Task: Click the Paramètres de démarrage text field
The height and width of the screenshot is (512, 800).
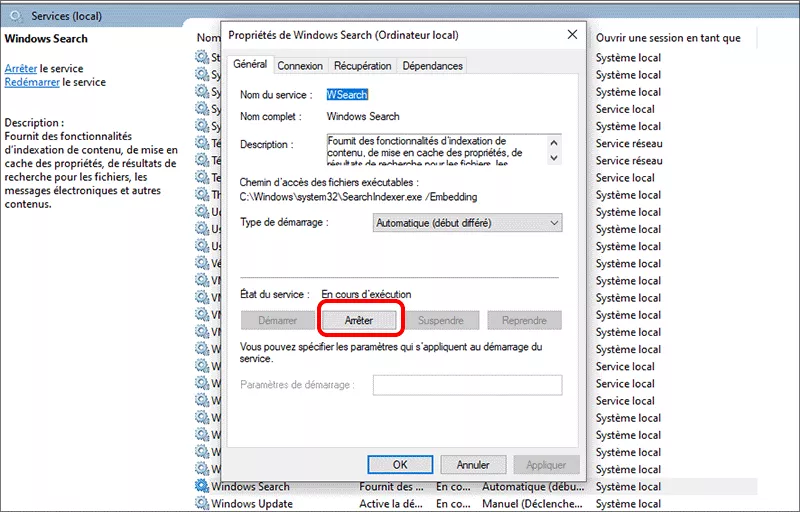Action: pyautogui.click(x=467, y=385)
